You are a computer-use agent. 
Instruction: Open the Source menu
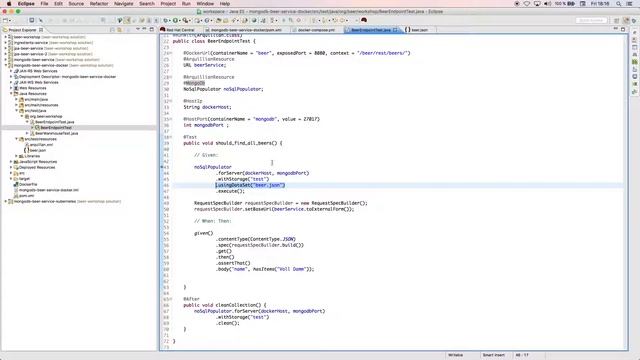coord(76,4)
